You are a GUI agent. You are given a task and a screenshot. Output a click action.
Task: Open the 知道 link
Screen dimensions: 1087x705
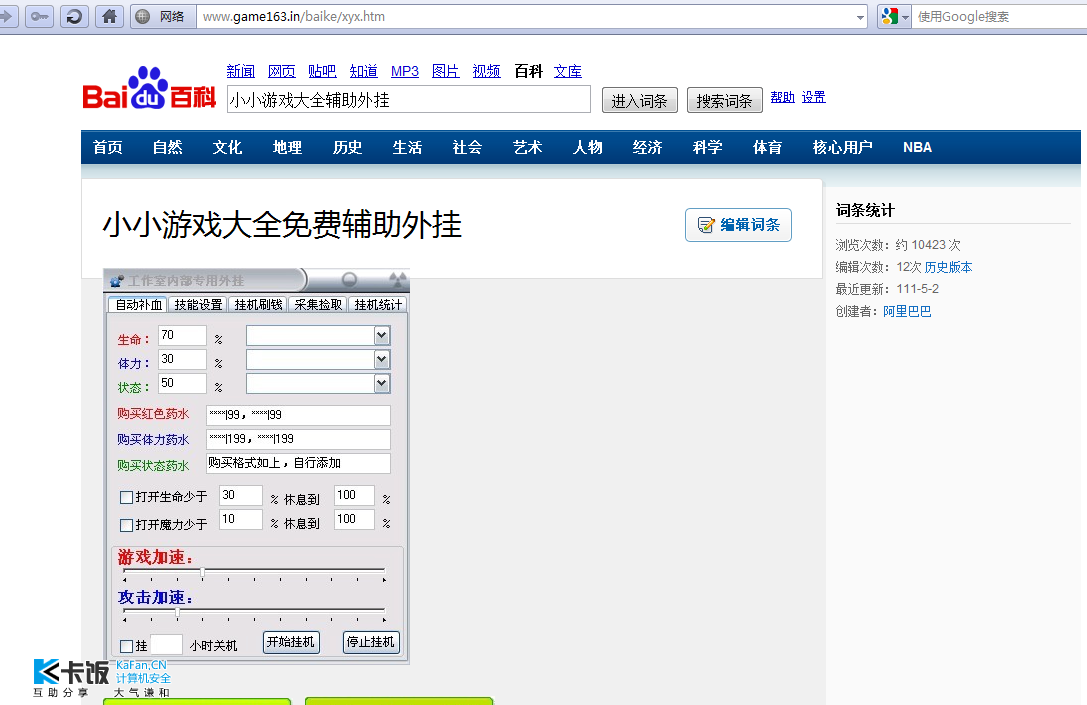click(x=363, y=71)
